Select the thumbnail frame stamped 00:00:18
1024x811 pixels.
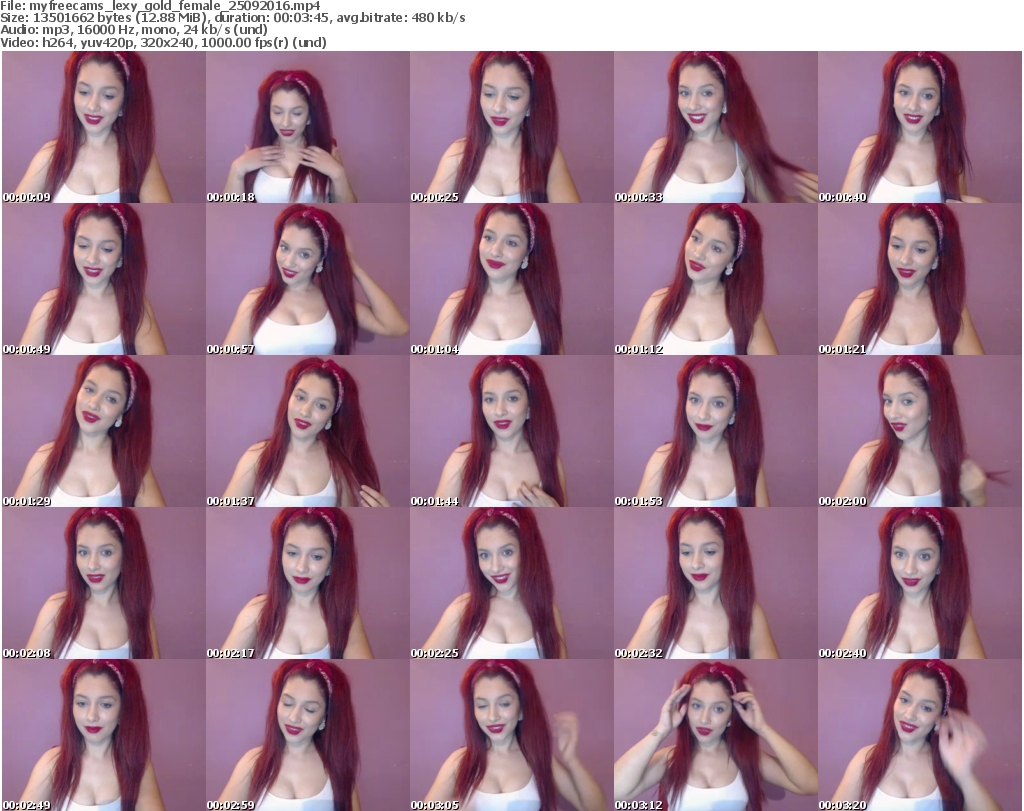(x=308, y=127)
